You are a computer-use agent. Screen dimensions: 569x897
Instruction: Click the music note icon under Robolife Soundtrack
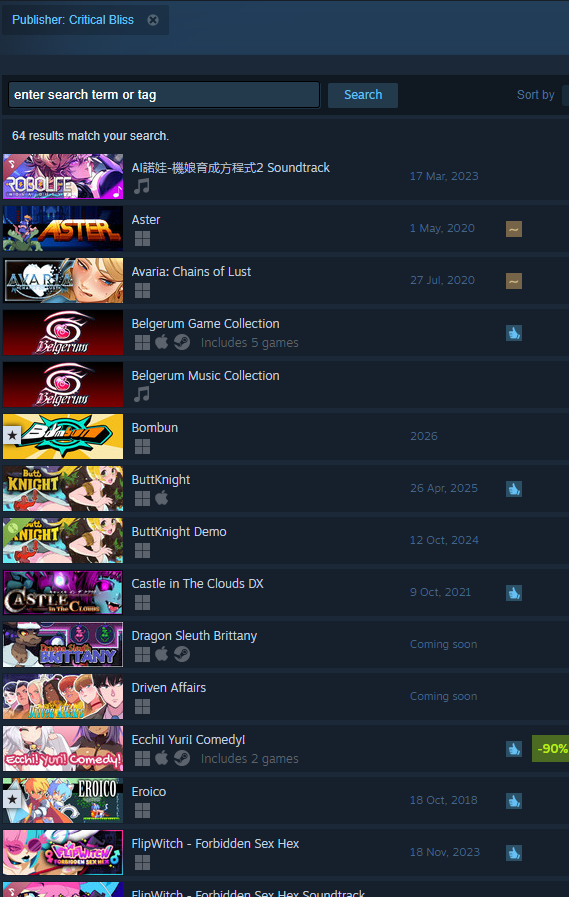pos(142,186)
